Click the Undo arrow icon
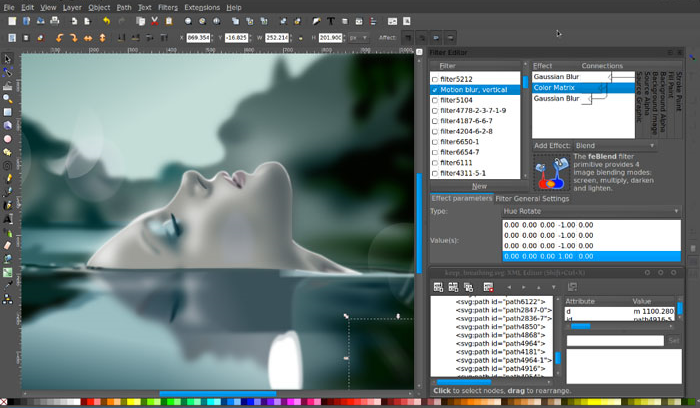 pyautogui.click(x=105, y=21)
